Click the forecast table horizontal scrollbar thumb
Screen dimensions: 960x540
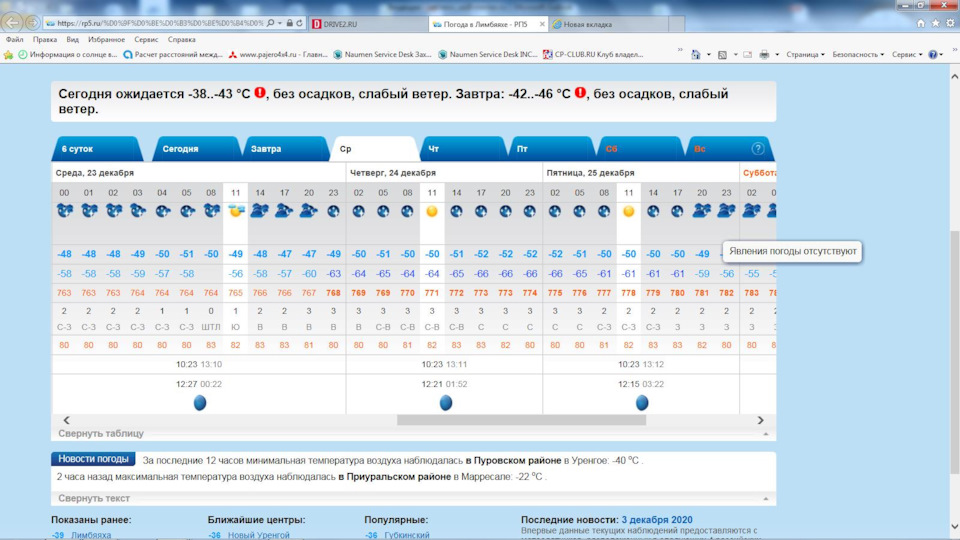tap(520, 420)
